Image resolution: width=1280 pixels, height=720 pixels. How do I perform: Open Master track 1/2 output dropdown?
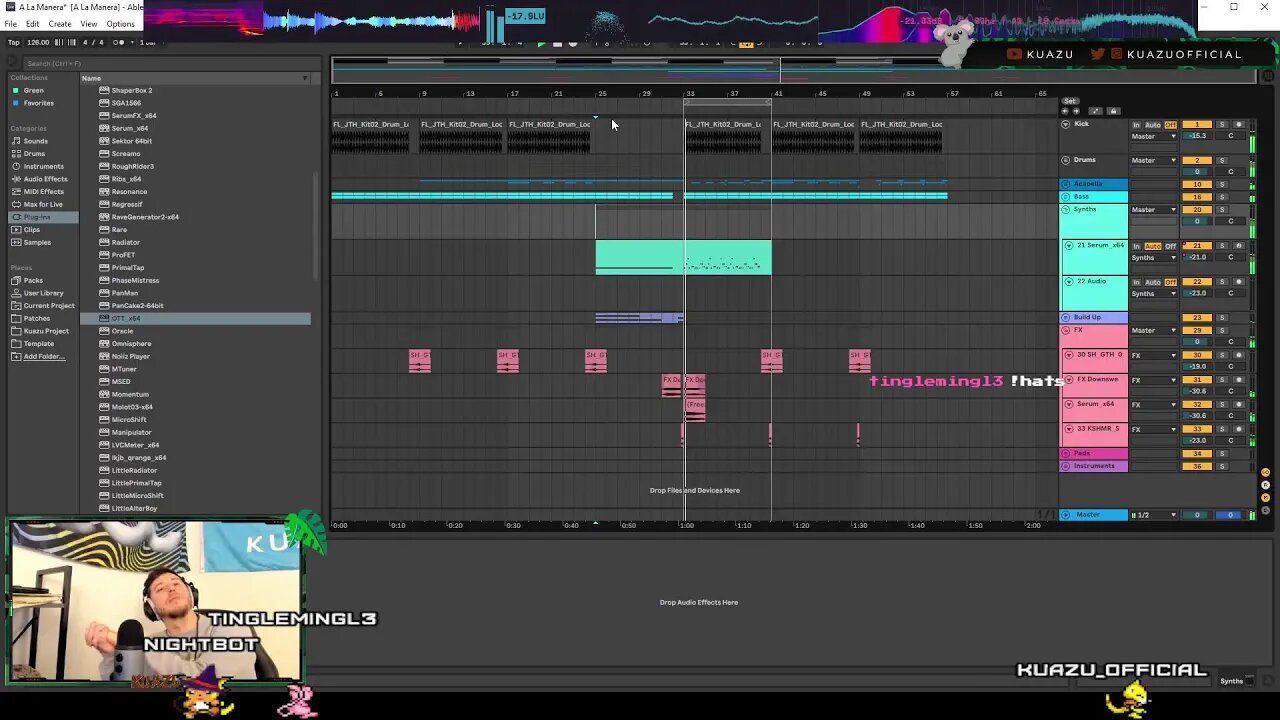1154,515
